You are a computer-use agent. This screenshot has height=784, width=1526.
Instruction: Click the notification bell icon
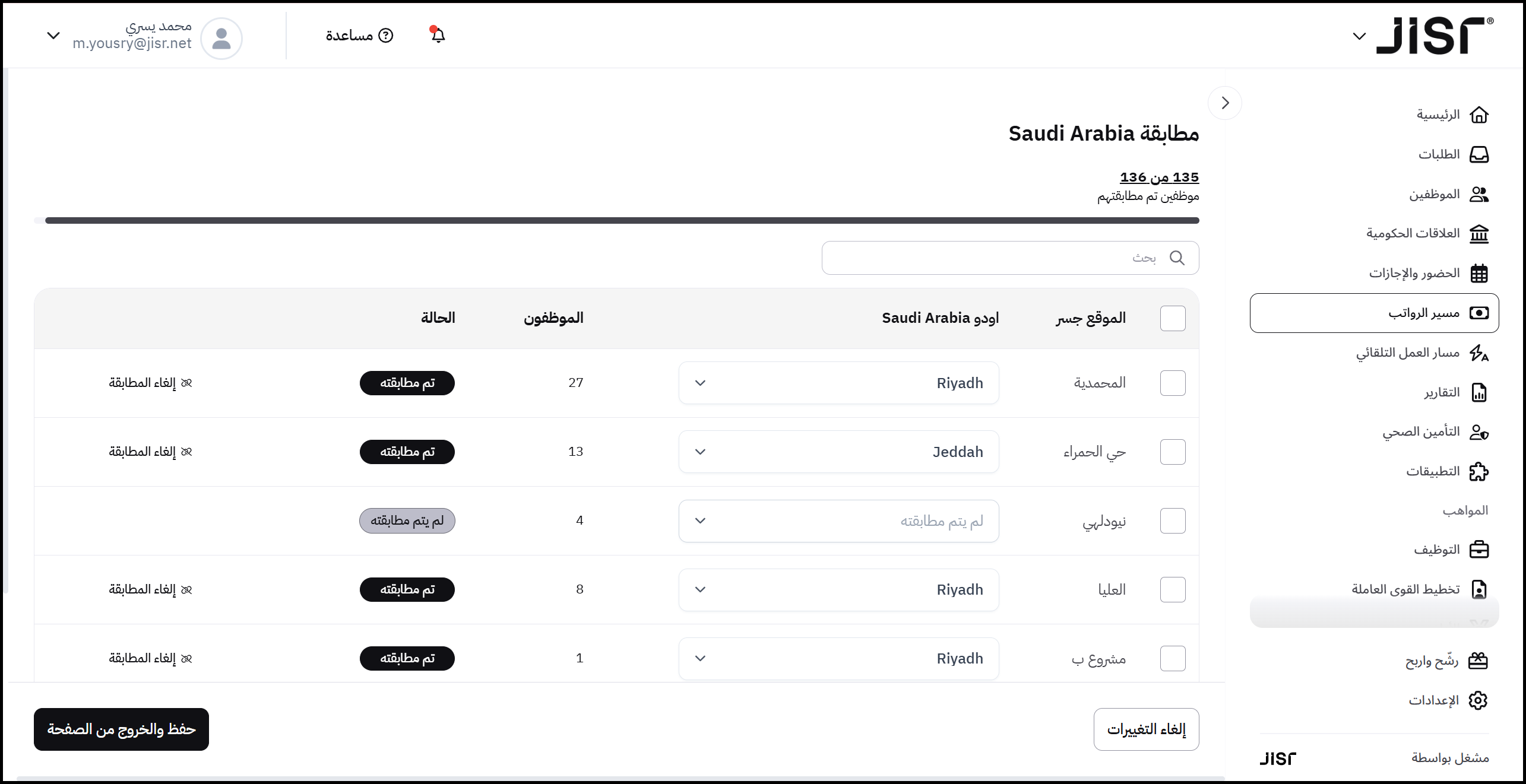pos(438,36)
